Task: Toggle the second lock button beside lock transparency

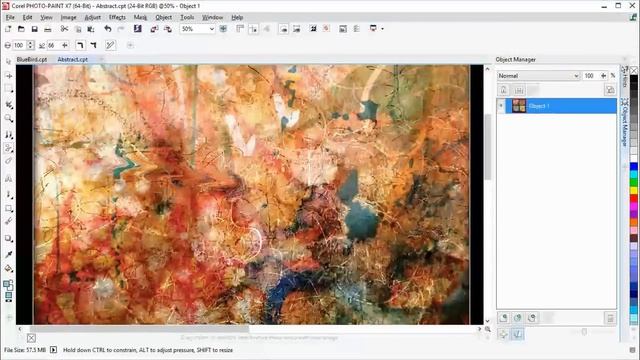Action: [x=519, y=90]
